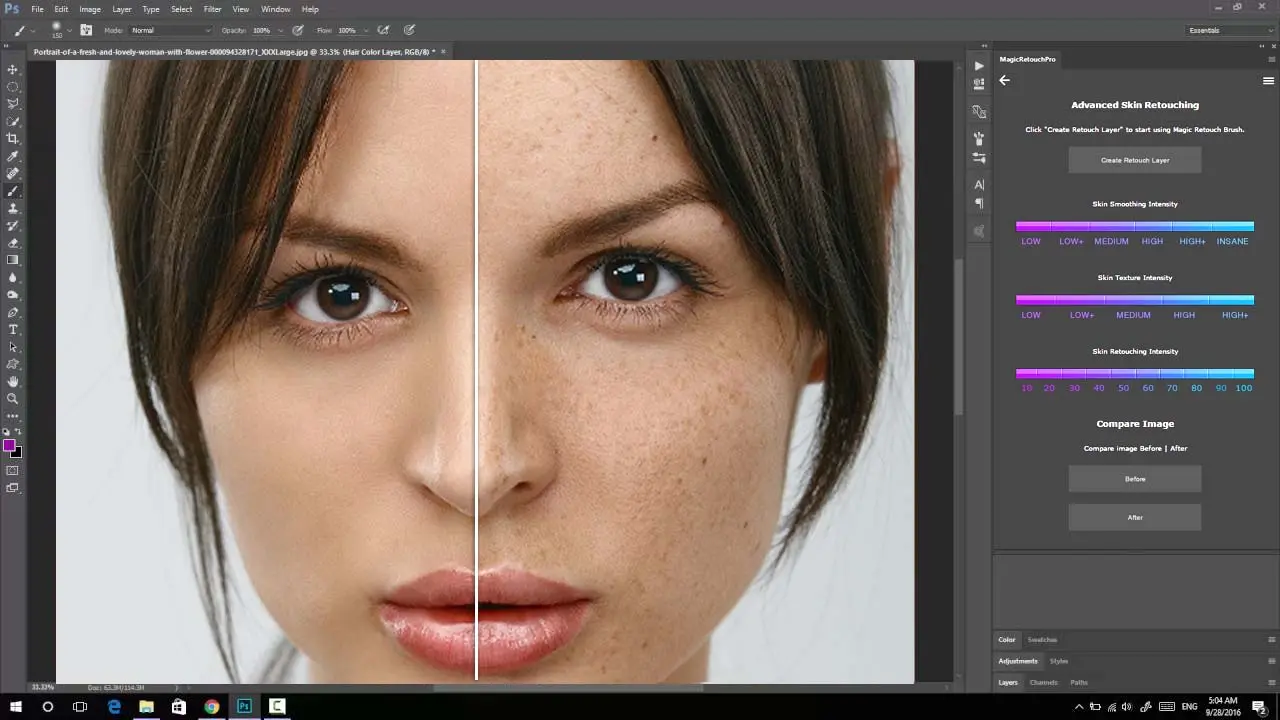The image size is (1280, 720).
Task: Switch to the Swatches tab
Action: [x=1042, y=639]
